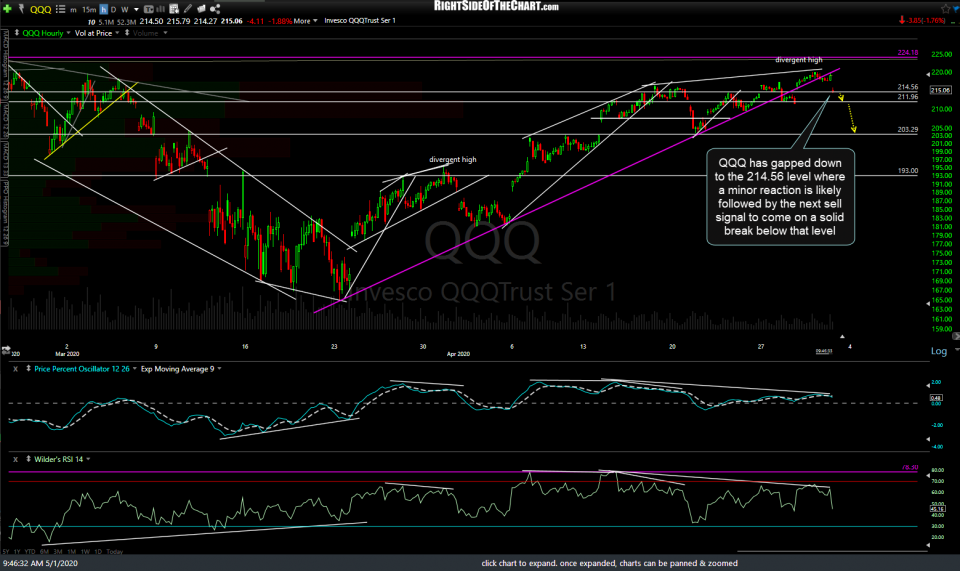The width and height of the screenshot is (960, 571).
Task: Click the 211.96 price level label
Action: tap(908, 97)
